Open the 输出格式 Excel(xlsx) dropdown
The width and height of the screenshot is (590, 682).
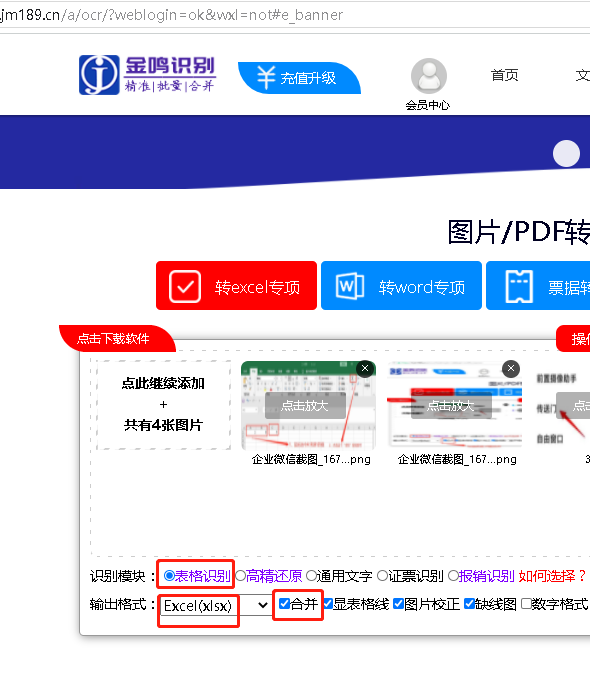215,605
